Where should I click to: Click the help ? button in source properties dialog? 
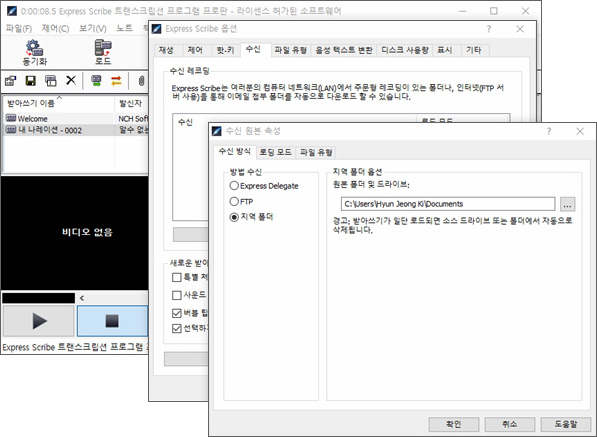(x=549, y=131)
